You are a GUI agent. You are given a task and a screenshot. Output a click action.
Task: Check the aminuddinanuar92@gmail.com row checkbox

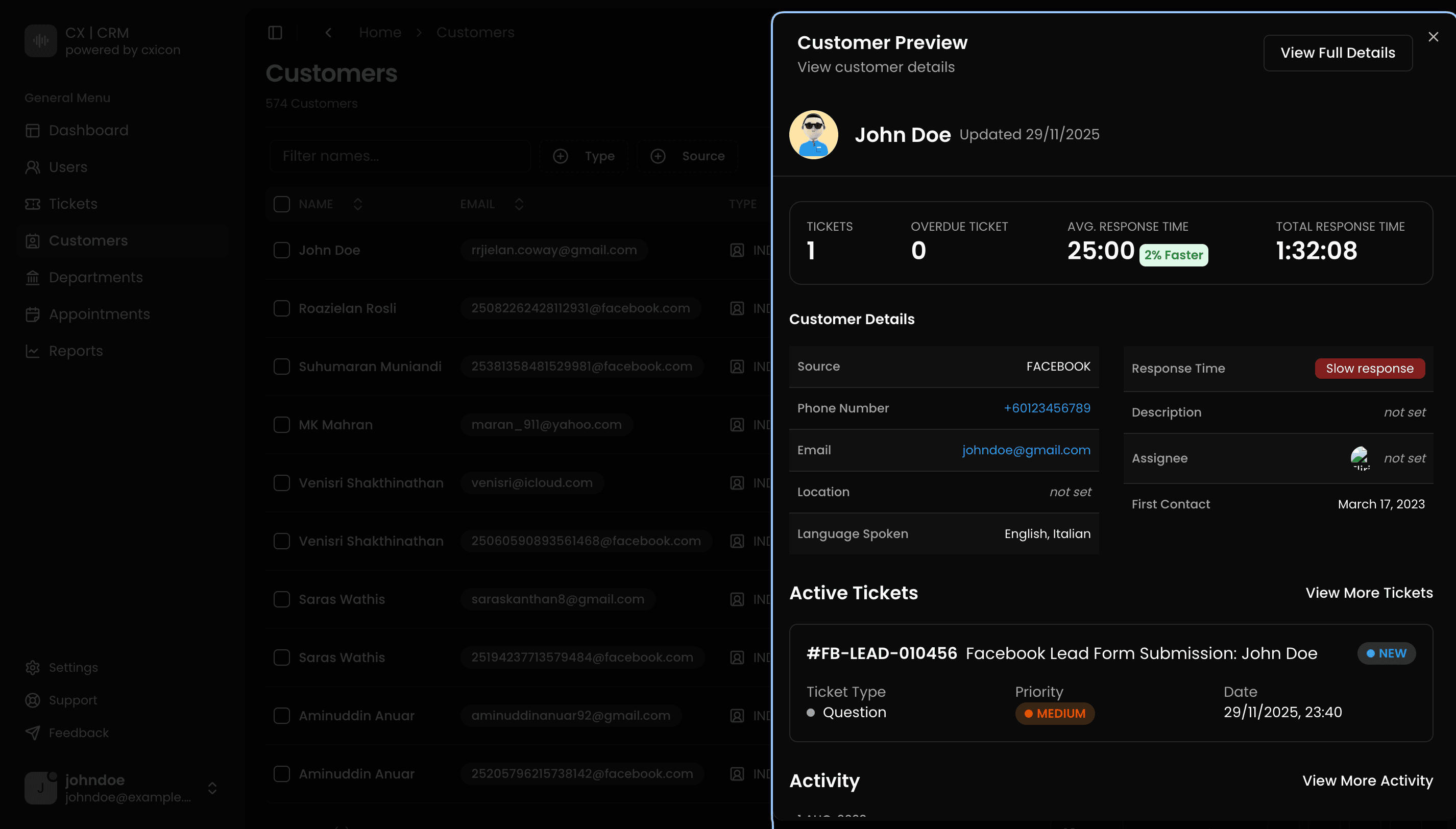281,716
